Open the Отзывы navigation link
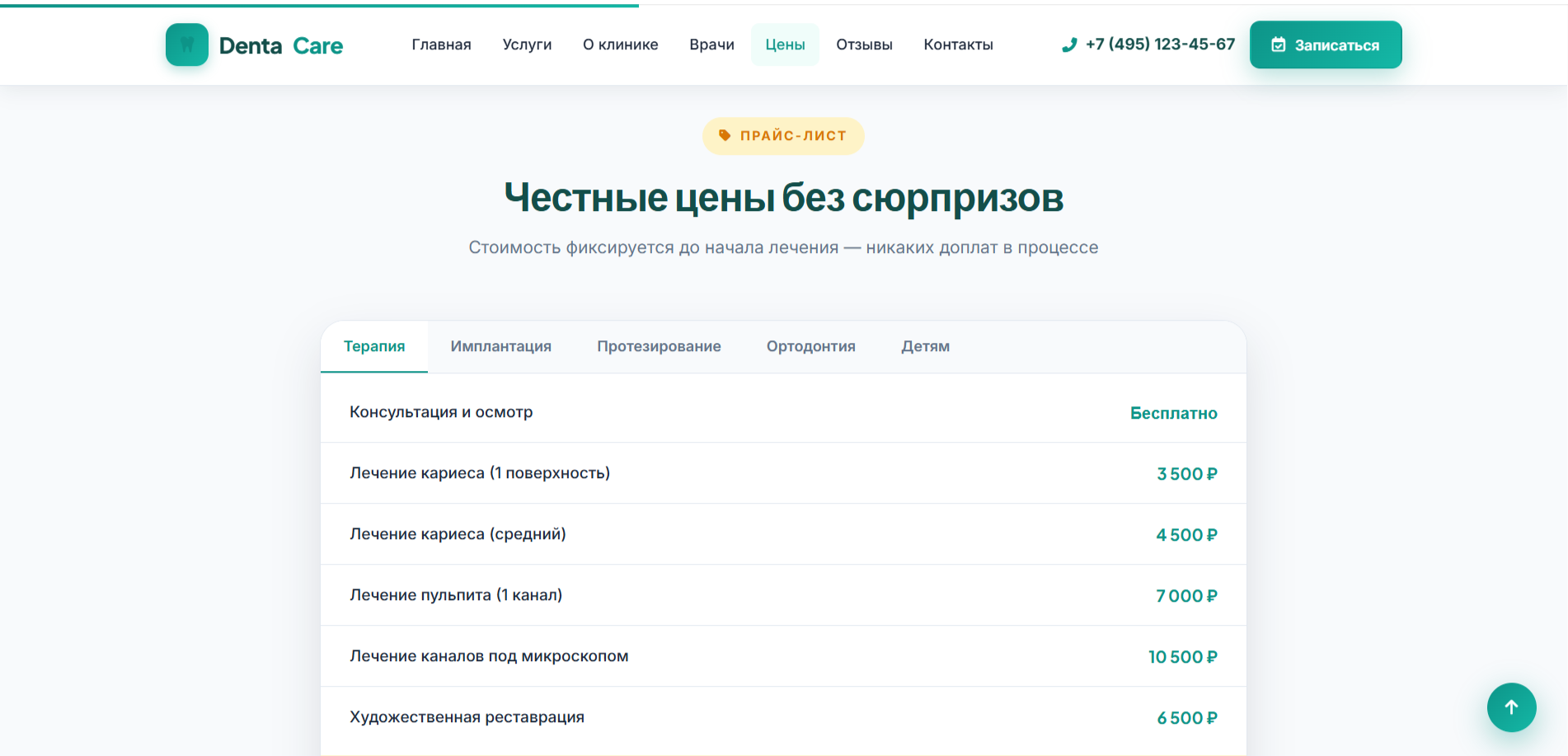Image resolution: width=1568 pixels, height=756 pixels. pyautogui.click(x=864, y=45)
